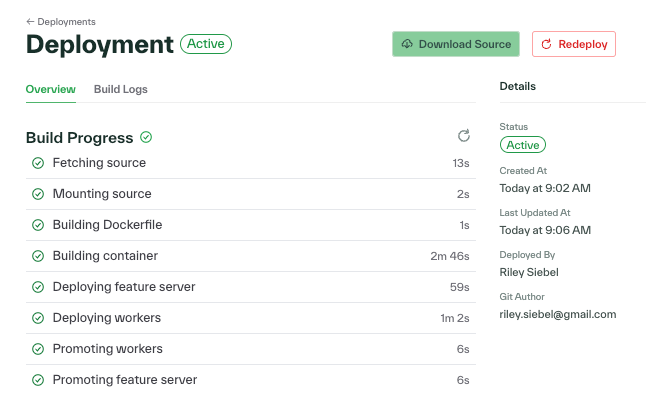Click the check icon for Building Dockerfile

pyautogui.click(x=38, y=225)
